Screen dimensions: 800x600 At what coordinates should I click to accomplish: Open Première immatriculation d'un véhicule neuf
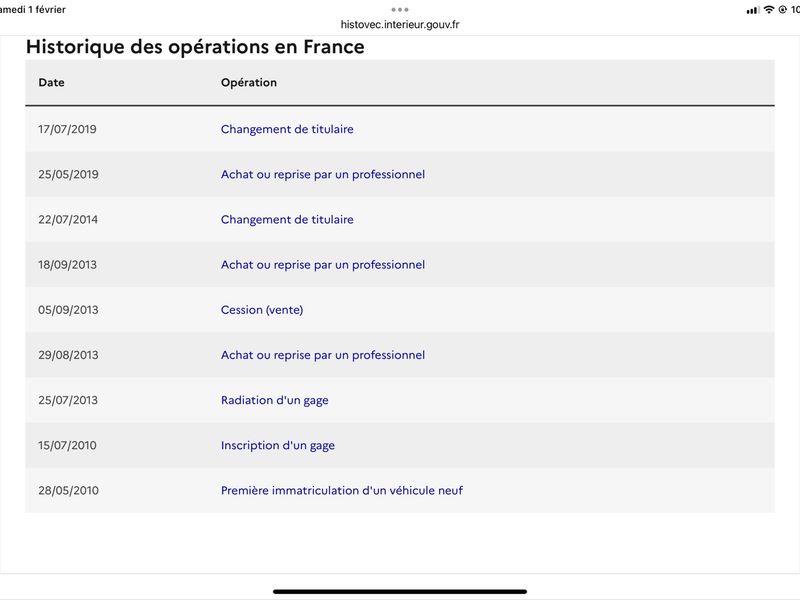pos(342,490)
